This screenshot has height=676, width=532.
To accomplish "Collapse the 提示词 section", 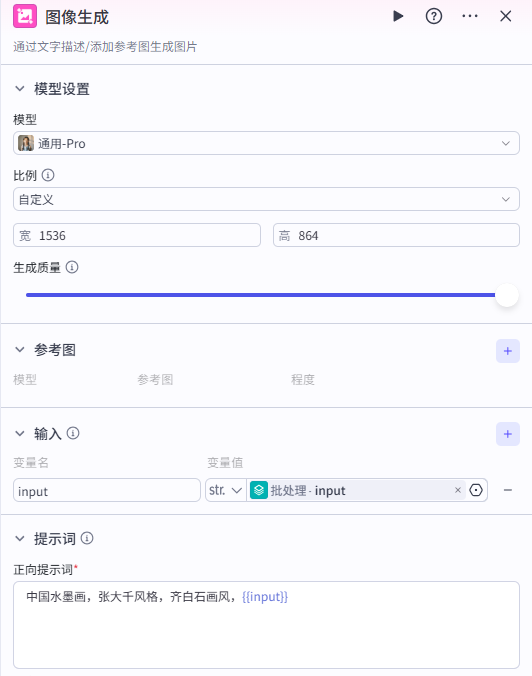I will pos(20,538).
